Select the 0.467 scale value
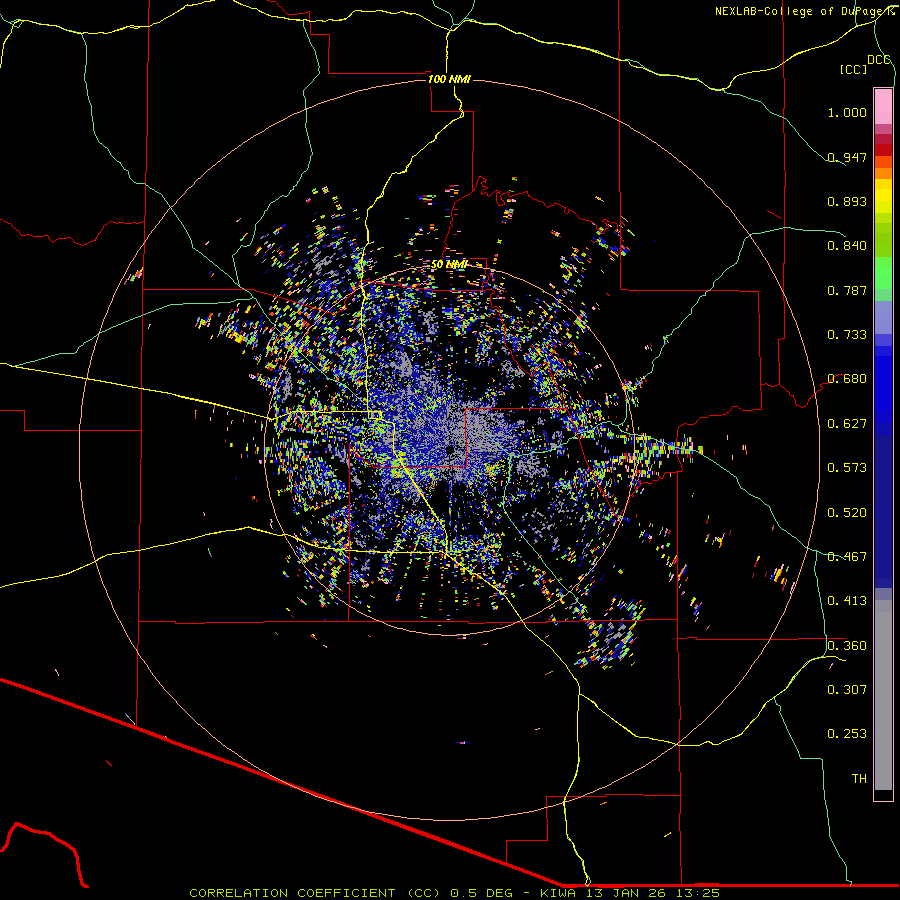Screen dimensions: 900x900 847,557
